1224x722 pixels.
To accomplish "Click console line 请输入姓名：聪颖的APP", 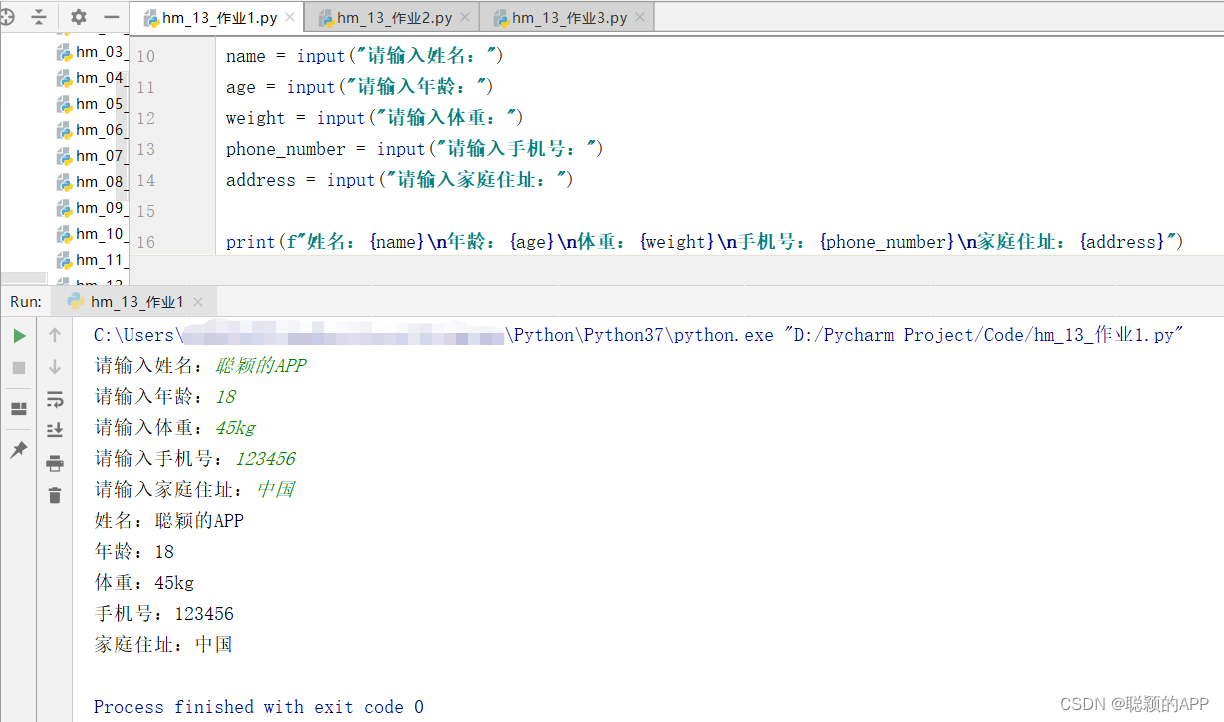I will 200,366.
